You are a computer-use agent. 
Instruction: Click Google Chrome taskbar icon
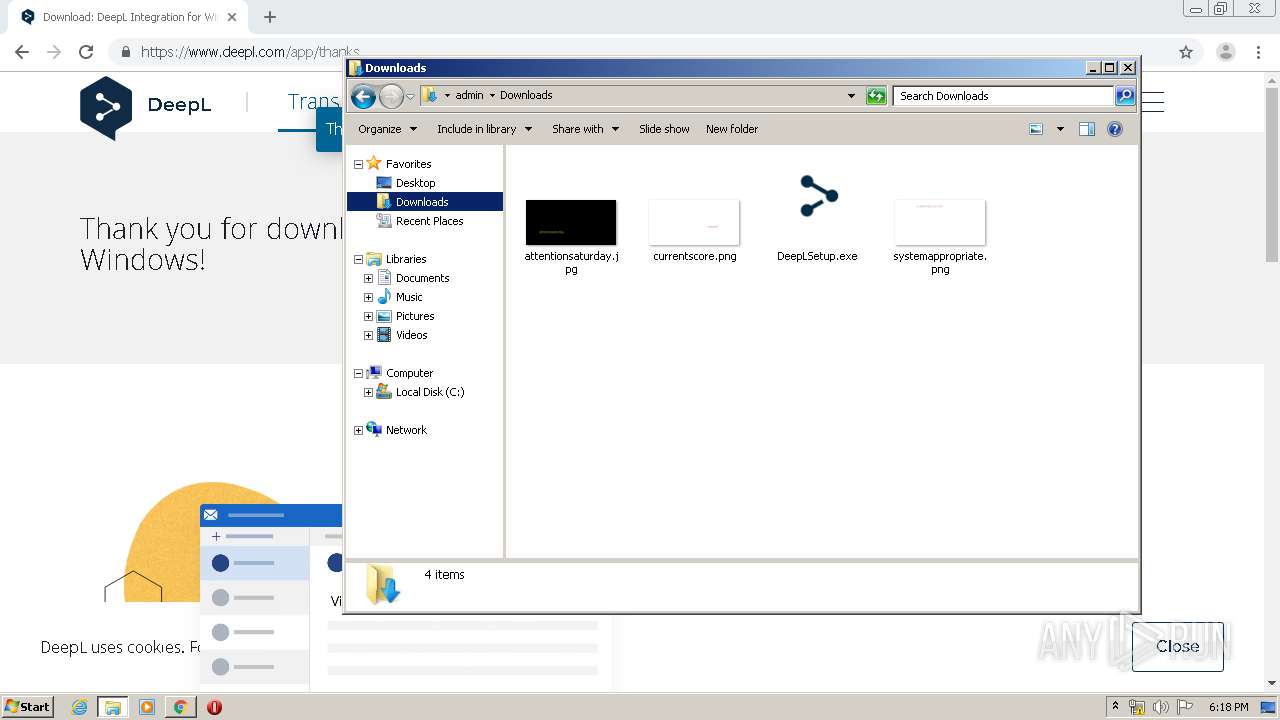click(x=180, y=707)
